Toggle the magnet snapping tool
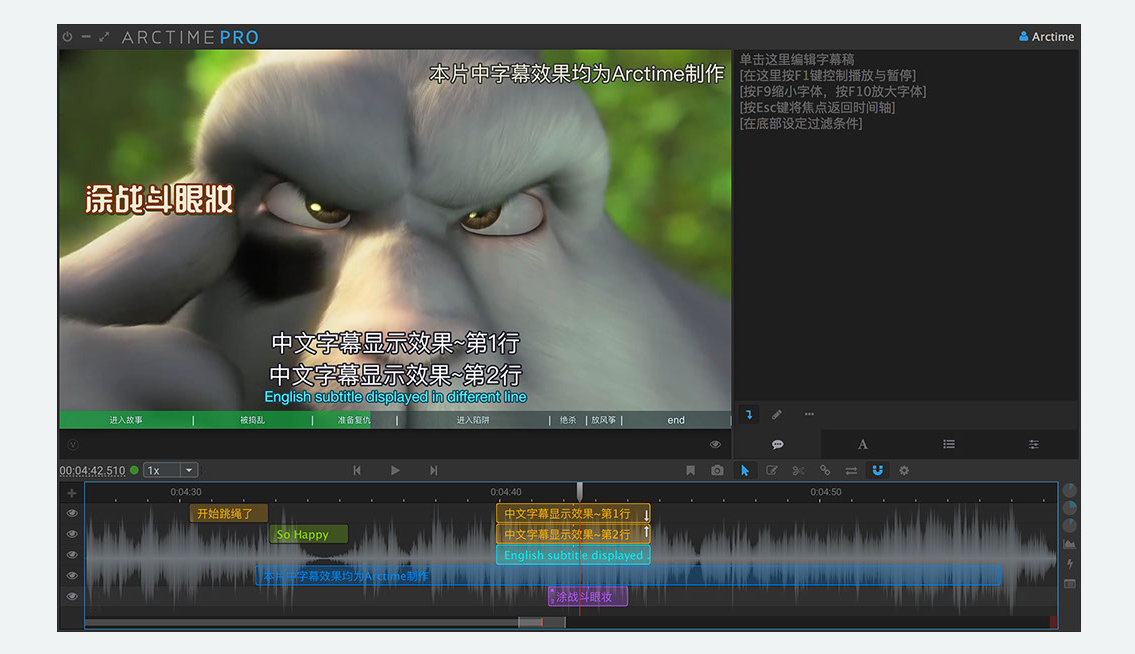This screenshot has width=1135, height=654. pos(877,470)
